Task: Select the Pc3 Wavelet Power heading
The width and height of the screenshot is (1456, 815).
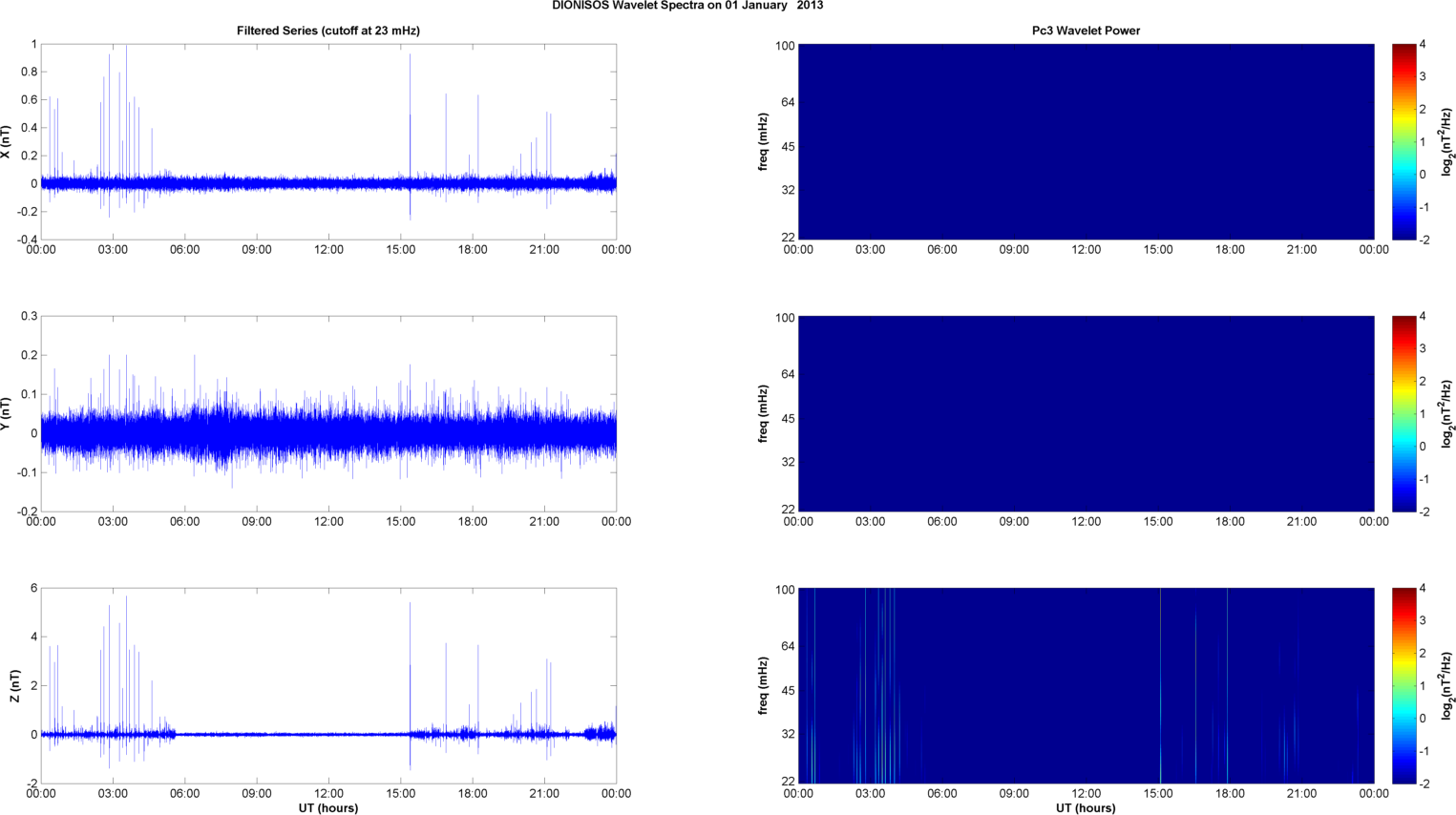Action: click(1086, 31)
